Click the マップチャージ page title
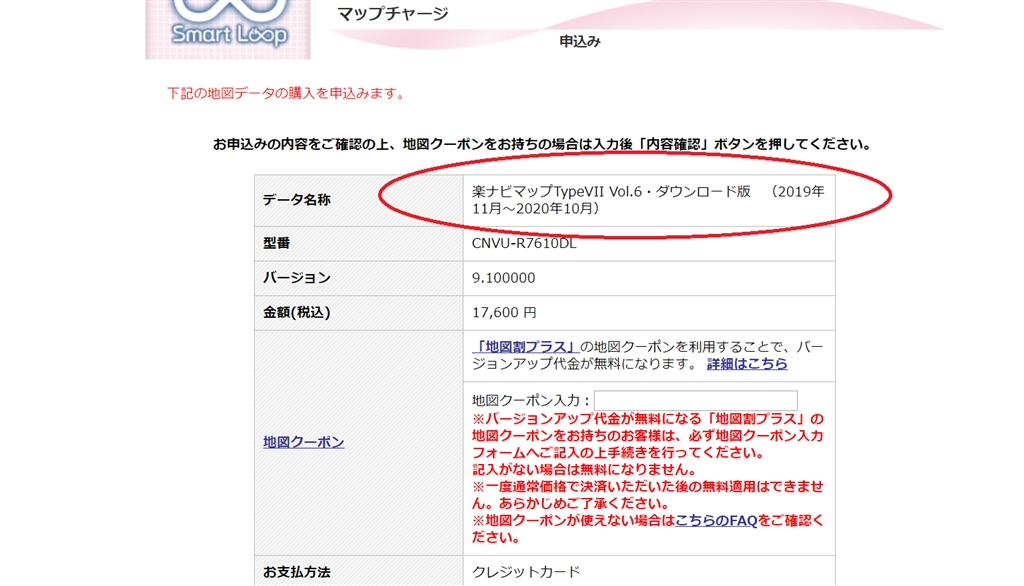 [393, 14]
